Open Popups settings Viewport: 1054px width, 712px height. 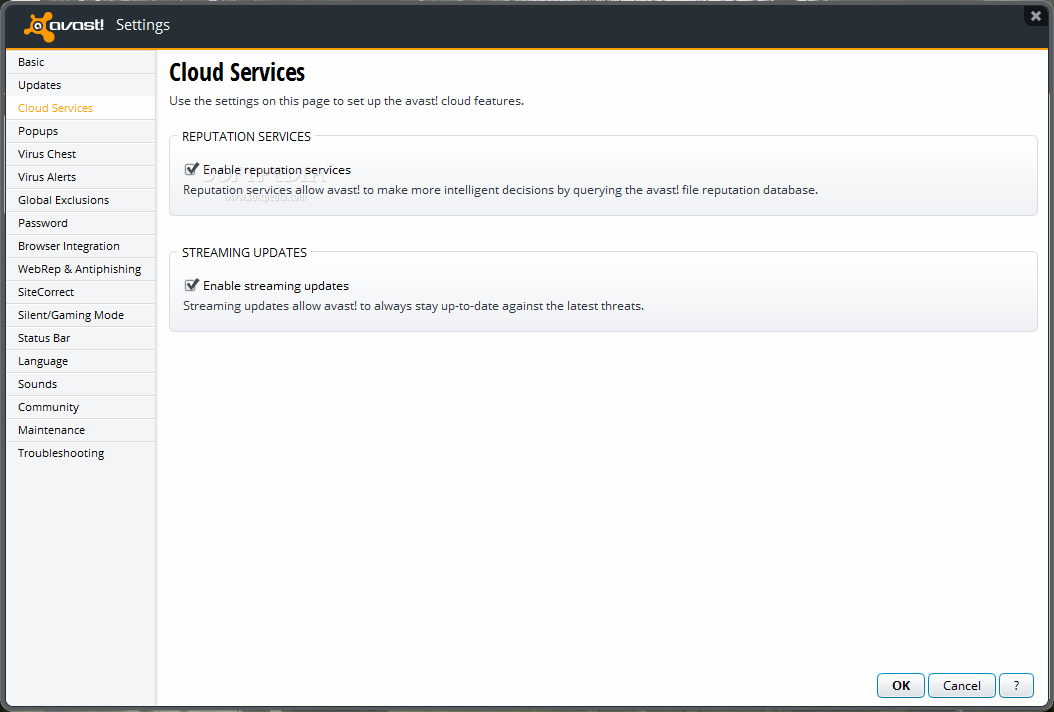click(x=81, y=131)
